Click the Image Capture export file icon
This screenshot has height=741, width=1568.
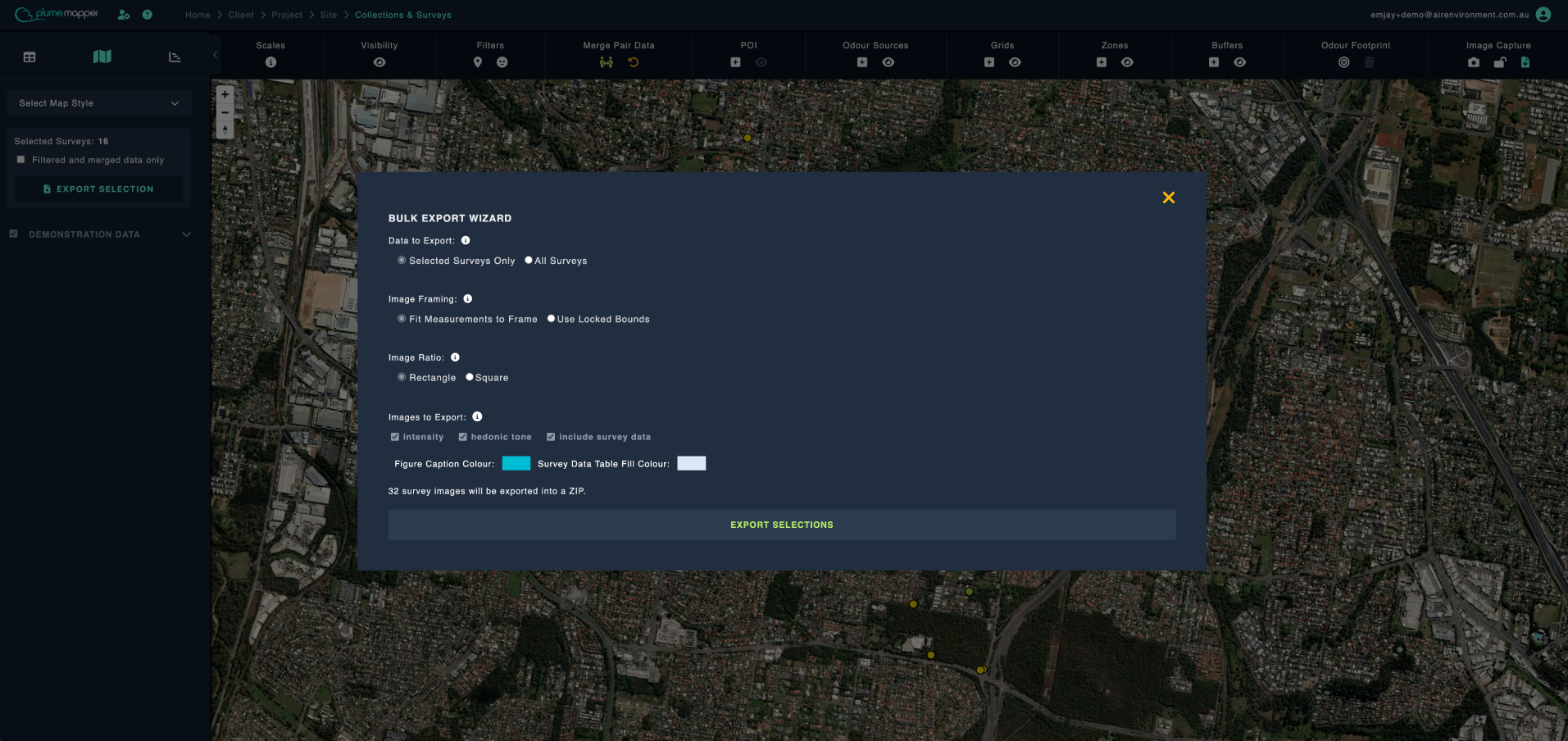coord(1525,62)
